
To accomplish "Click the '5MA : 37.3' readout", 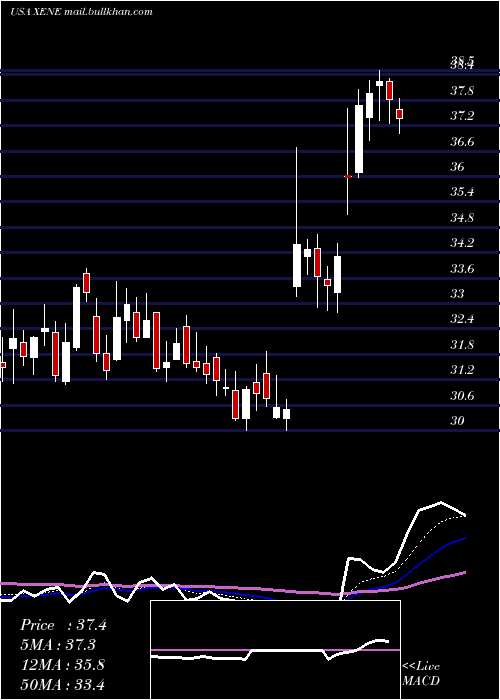I will pyautogui.click(x=58, y=645).
